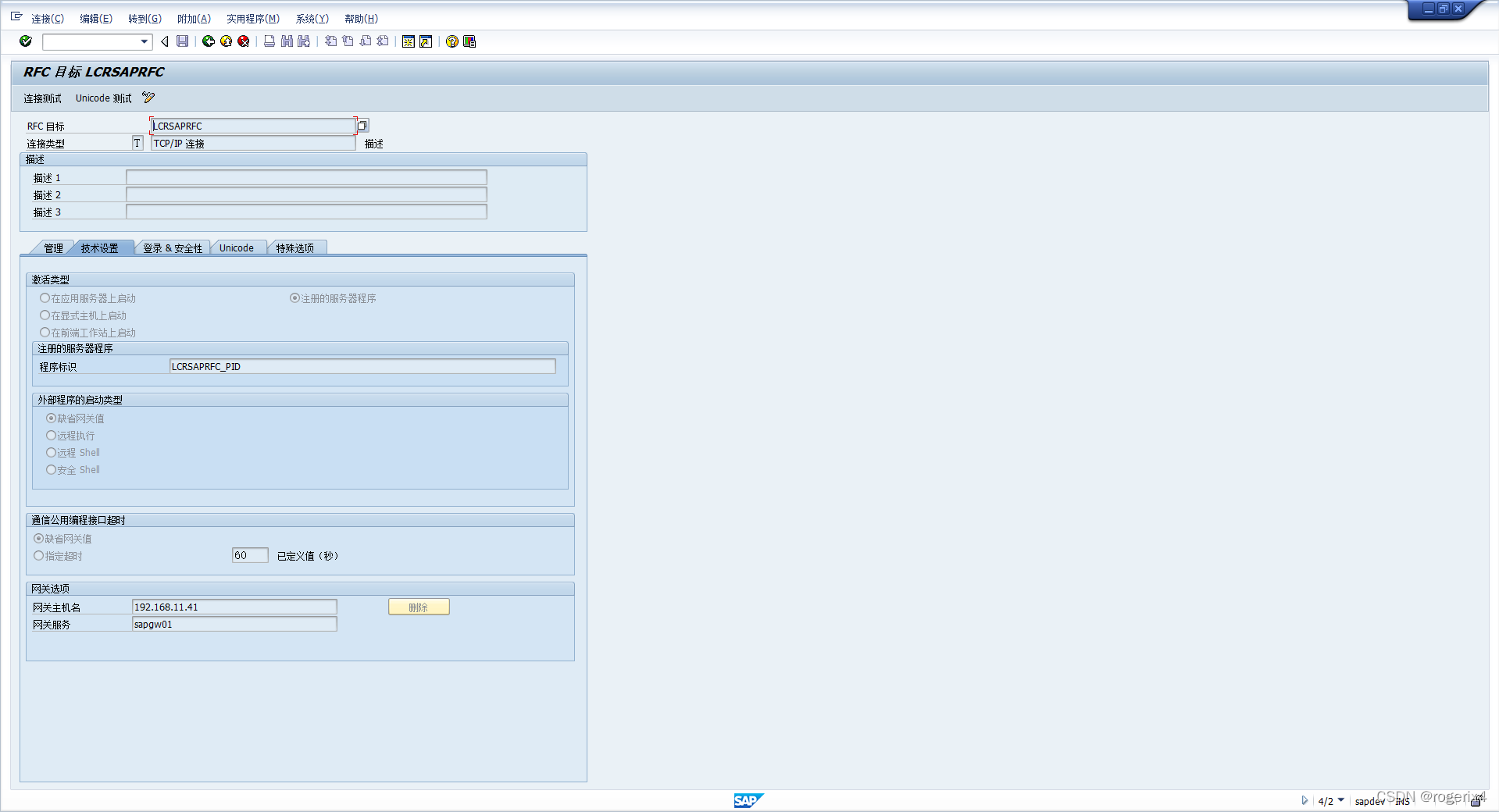Click the Customize Local Layout icon

[469, 41]
